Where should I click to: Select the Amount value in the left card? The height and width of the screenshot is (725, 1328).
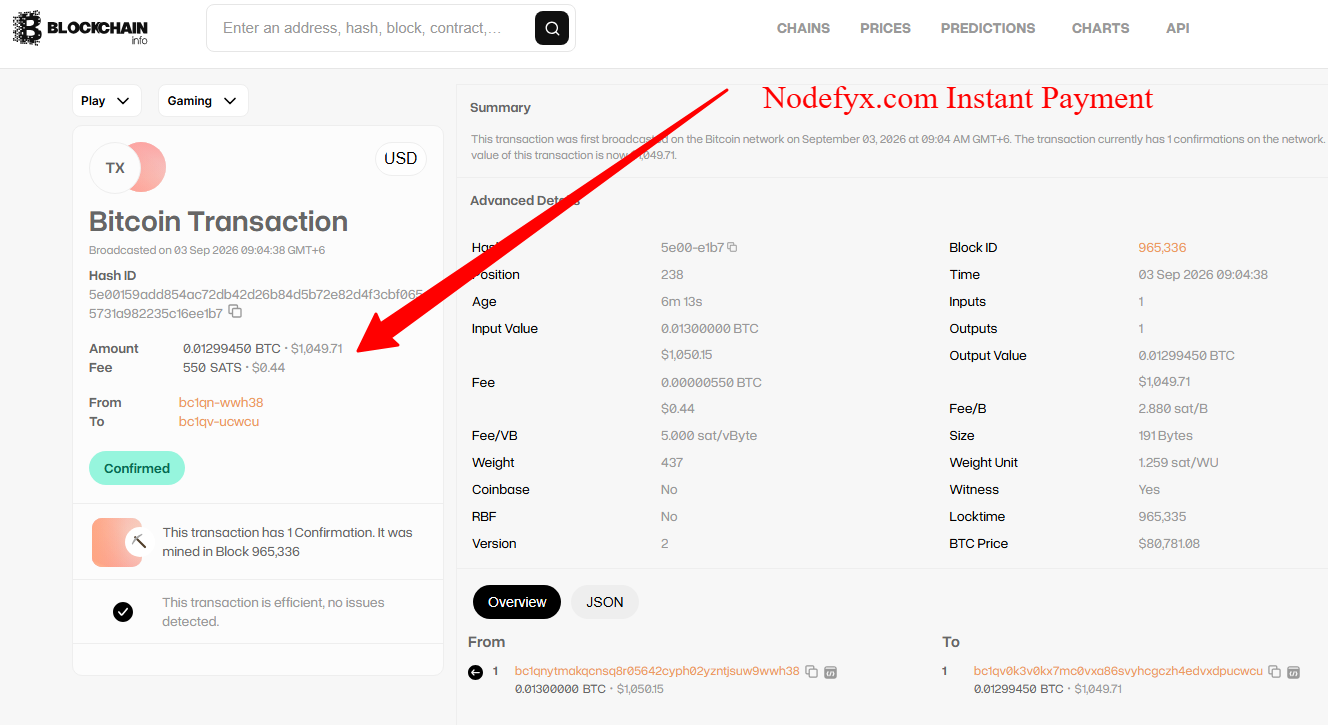click(x=263, y=348)
